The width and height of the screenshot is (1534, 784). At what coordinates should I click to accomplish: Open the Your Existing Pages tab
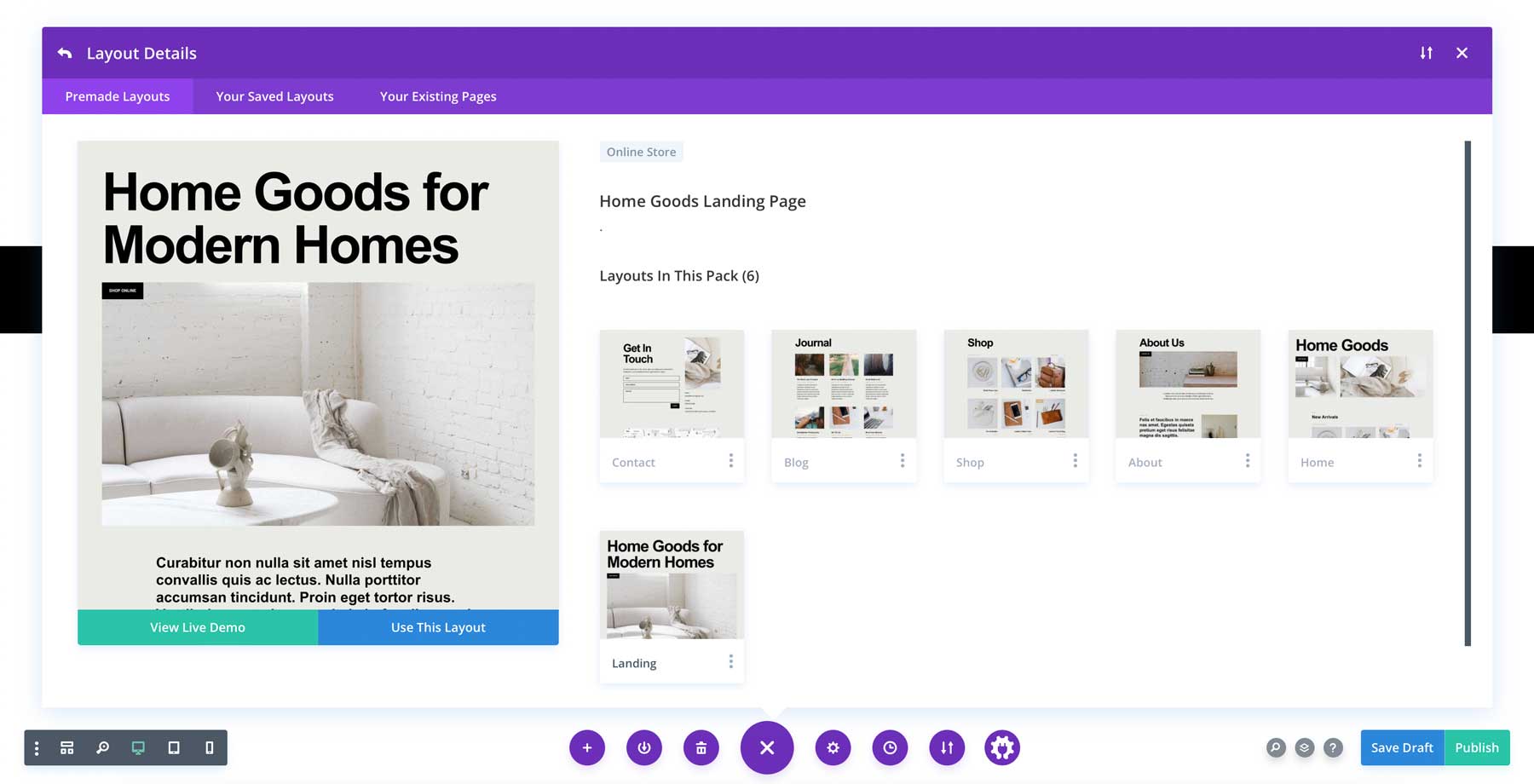pyautogui.click(x=437, y=95)
